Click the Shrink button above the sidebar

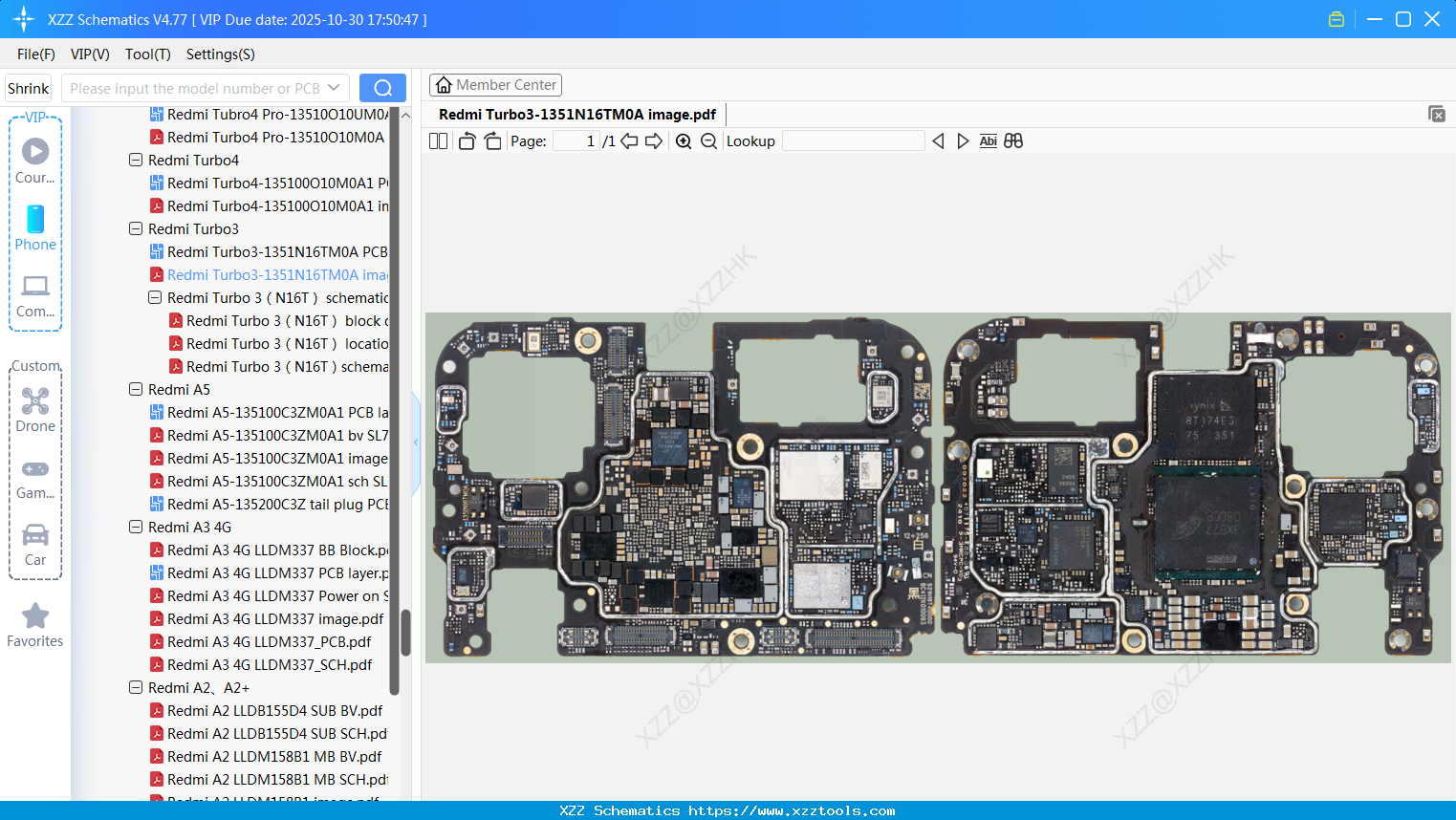pyautogui.click(x=27, y=87)
